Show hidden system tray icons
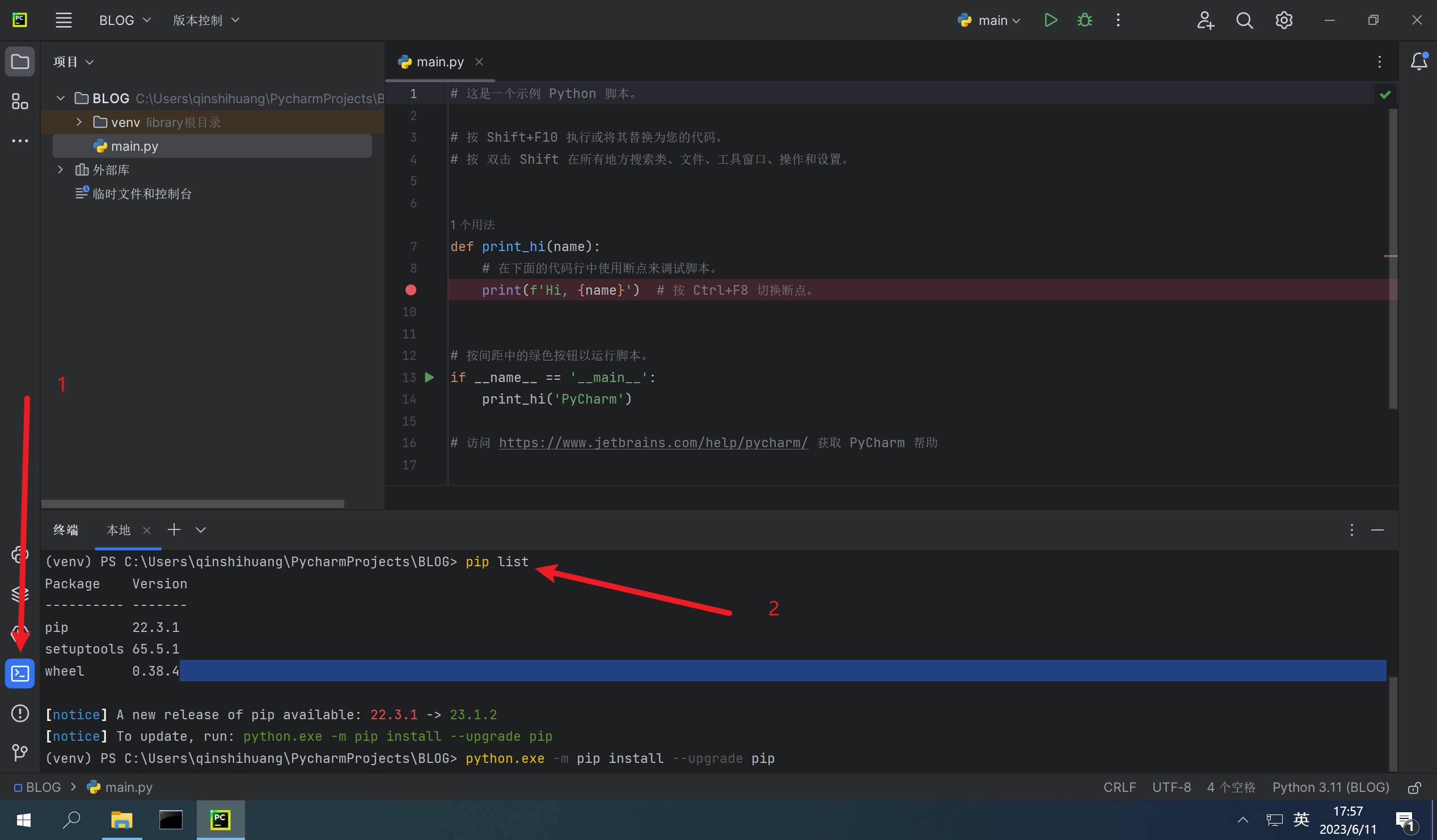The width and height of the screenshot is (1437, 840). [1242, 820]
